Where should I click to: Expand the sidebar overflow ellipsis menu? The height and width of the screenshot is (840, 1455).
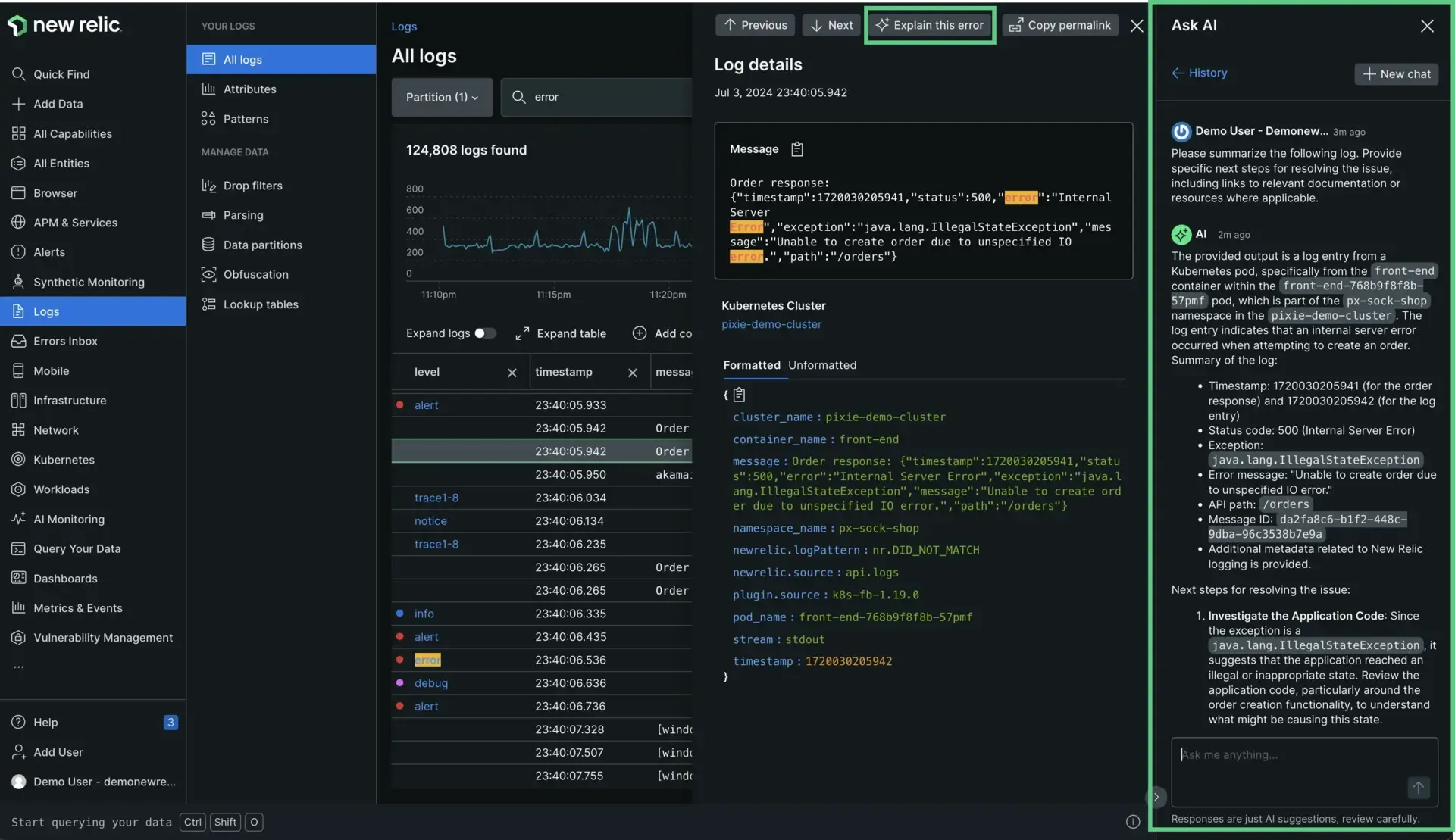(x=20, y=666)
